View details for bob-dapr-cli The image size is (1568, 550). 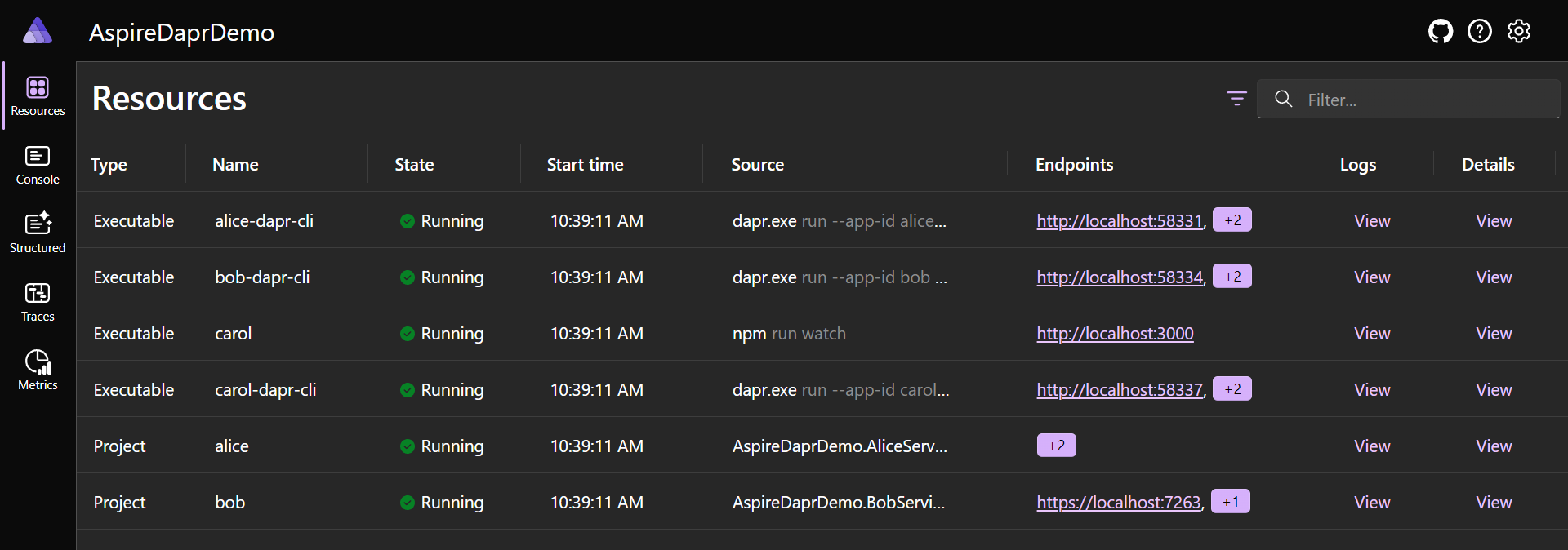coord(1494,277)
